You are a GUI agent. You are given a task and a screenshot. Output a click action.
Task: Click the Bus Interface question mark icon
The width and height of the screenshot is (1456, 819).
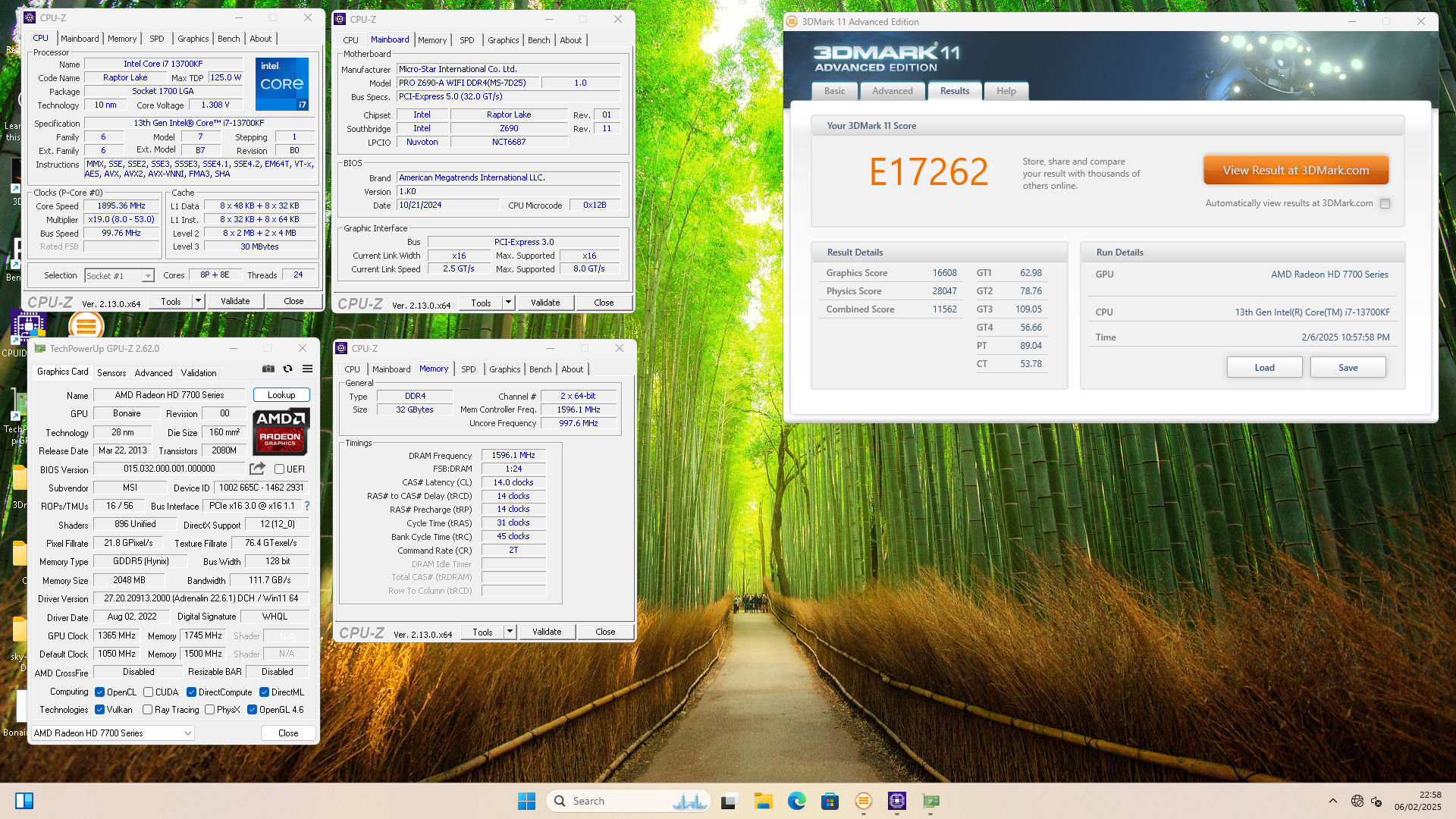pos(307,506)
